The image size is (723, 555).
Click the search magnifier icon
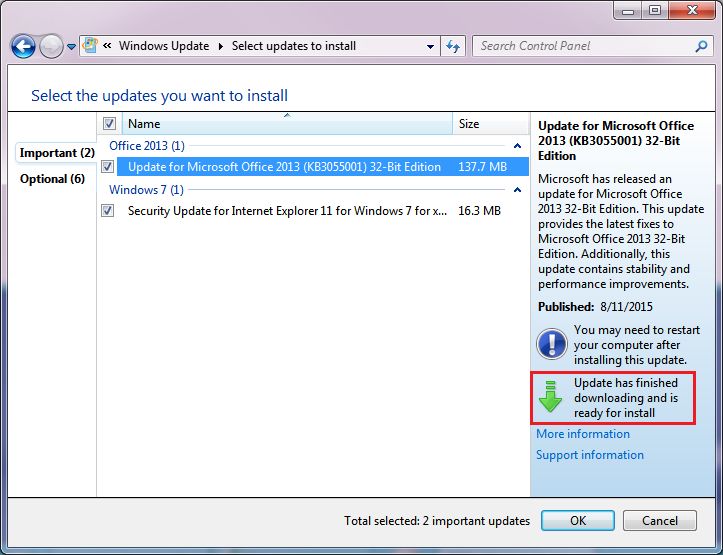[x=701, y=46]
